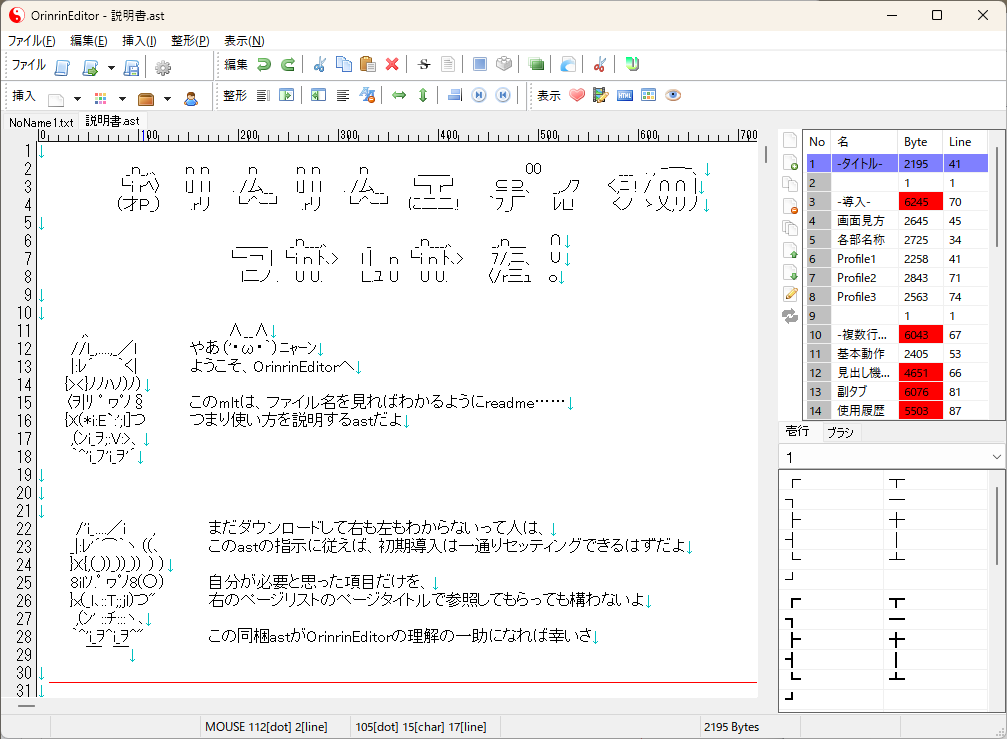
Task: Switch to the NoName1.txt tab
Action: pyautogui.click(x=41, y=122)
